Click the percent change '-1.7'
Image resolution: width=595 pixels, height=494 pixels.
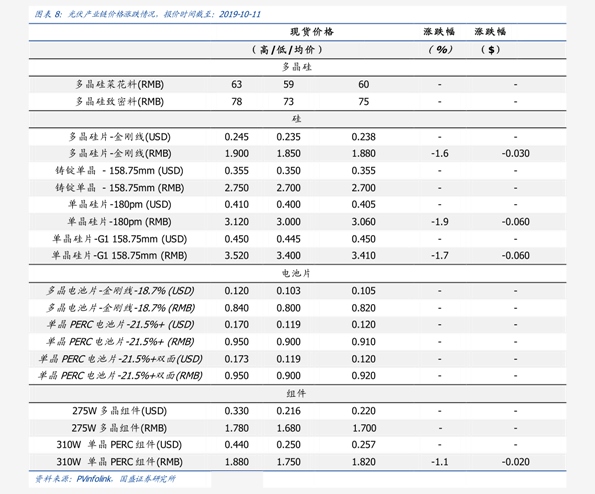[440, 255]
